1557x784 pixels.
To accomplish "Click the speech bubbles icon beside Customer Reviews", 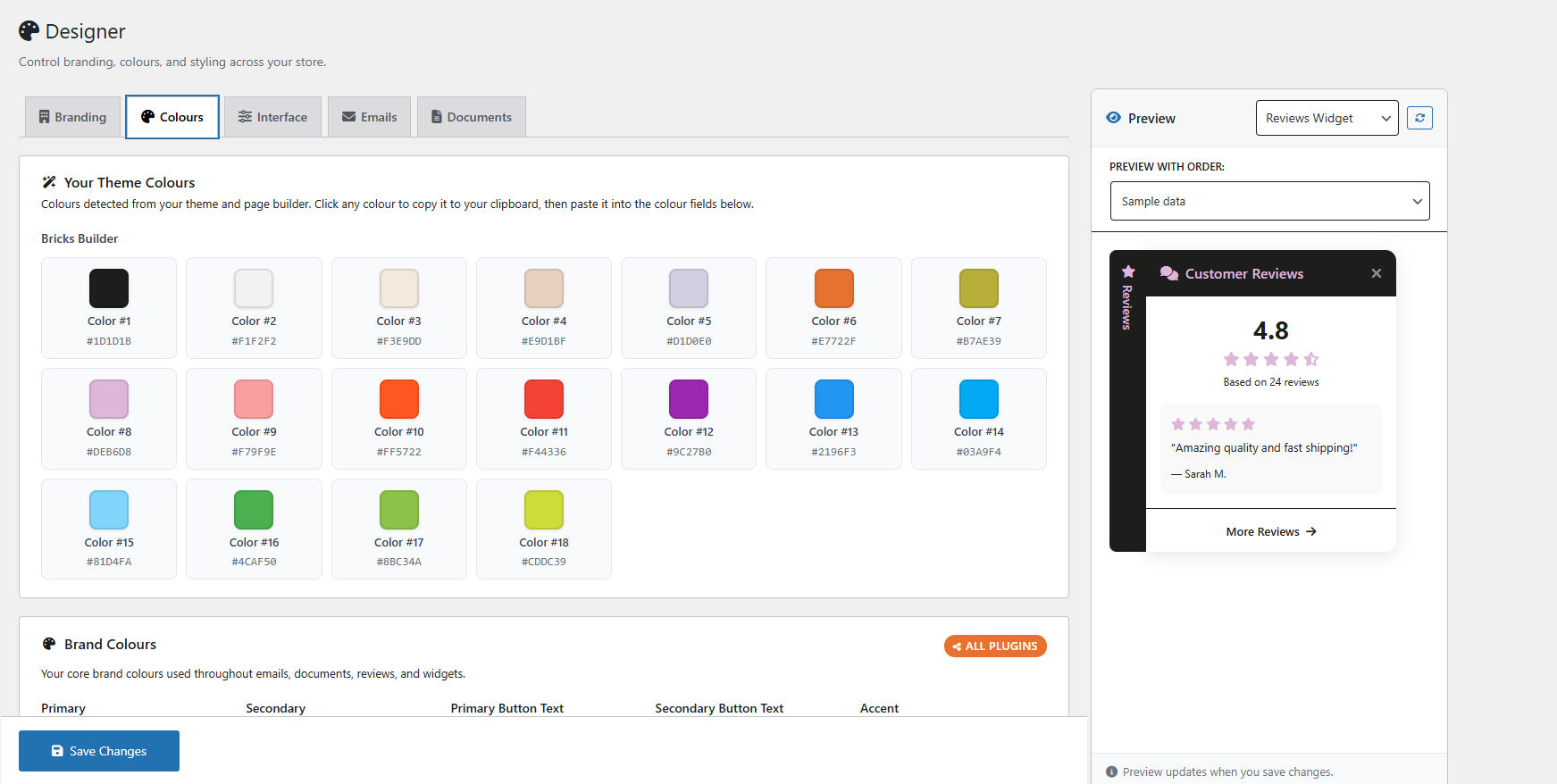I will (1168, 273).
